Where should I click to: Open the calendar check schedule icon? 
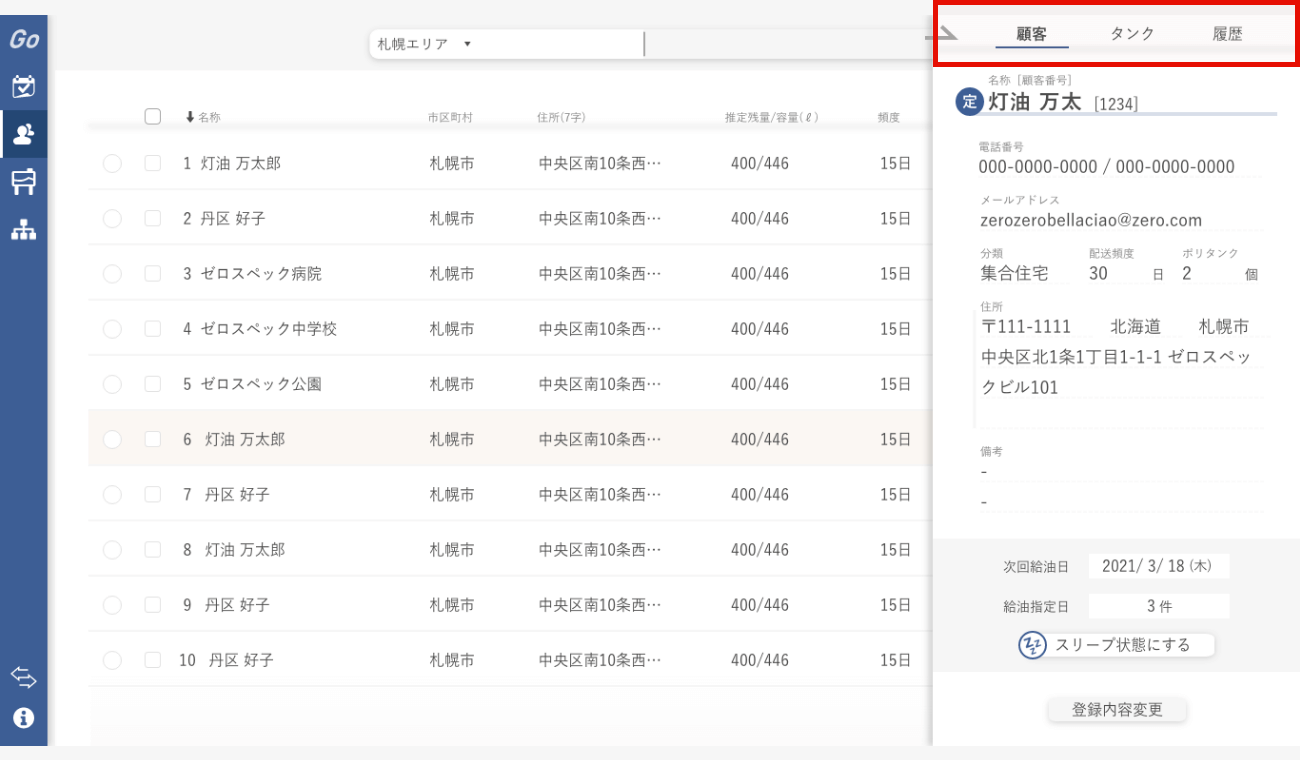click(x=24, y=86)
